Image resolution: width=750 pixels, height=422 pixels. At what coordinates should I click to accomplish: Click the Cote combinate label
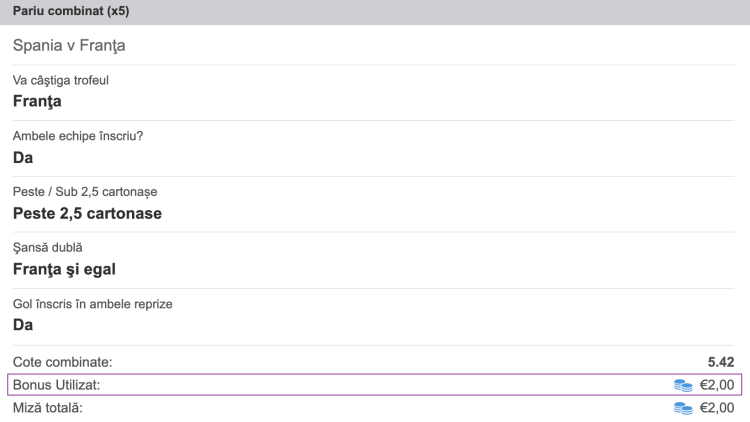tap(62, 362)
